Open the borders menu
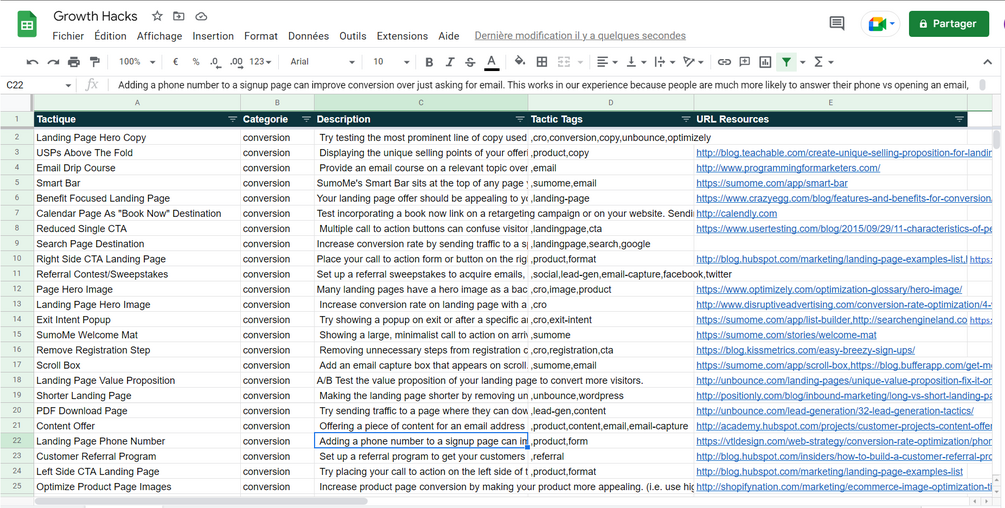The width and height of the screenshot is (1005, 508). click(542, 62)
